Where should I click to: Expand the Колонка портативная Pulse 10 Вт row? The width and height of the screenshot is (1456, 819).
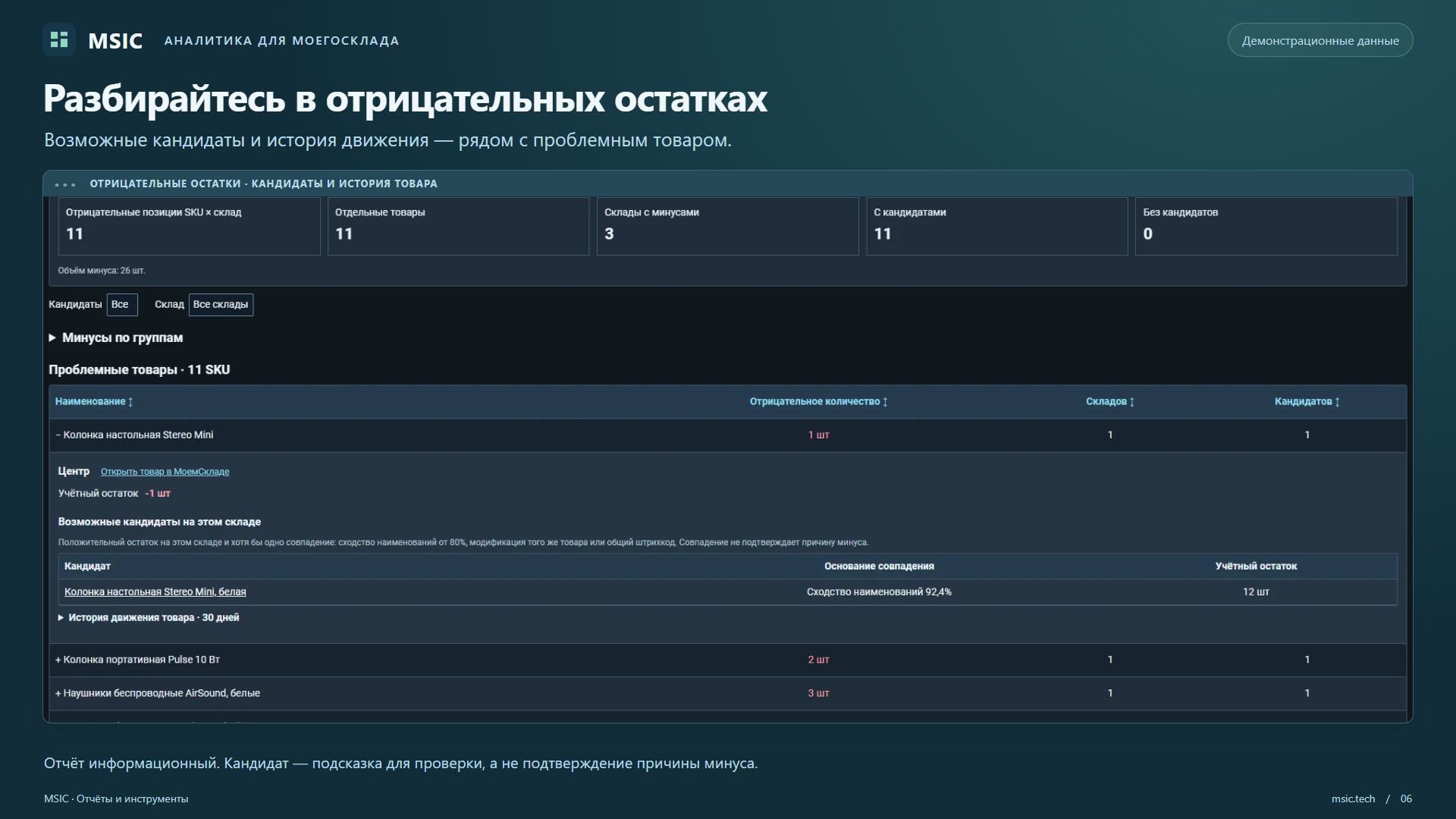[728, 660]
